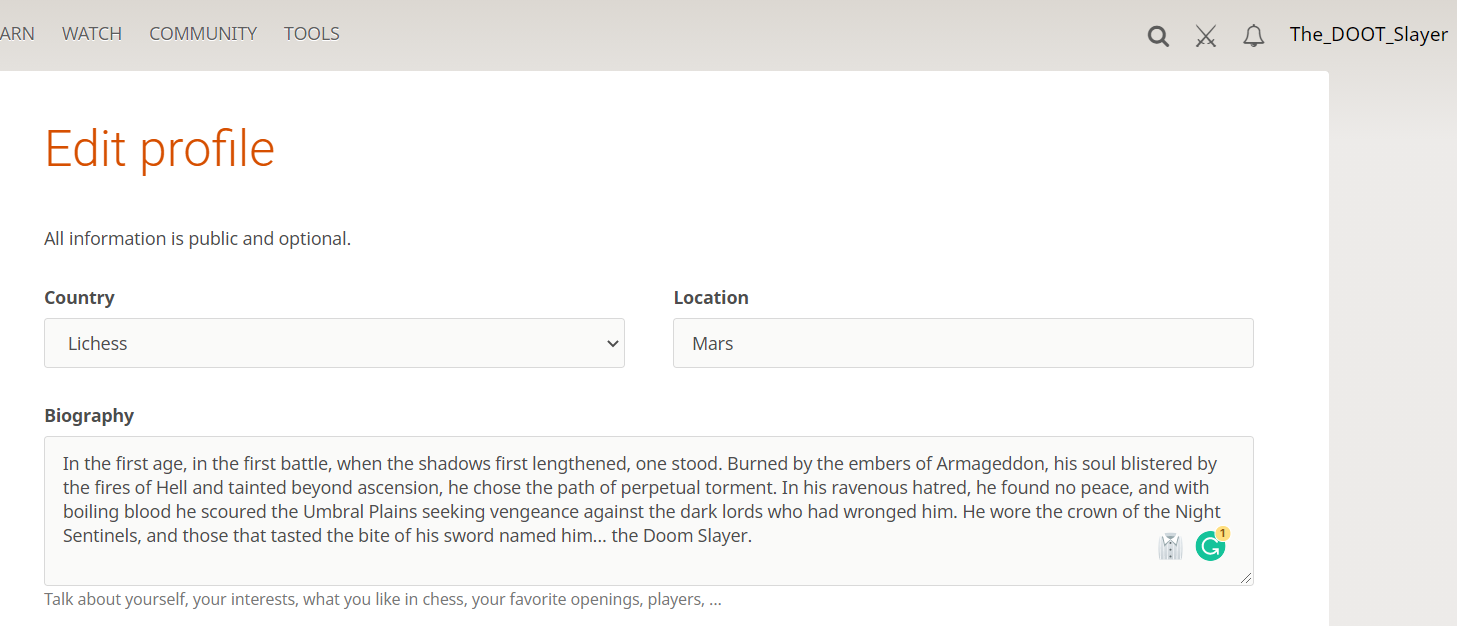The width and height of the screenshot is (1457, 626).
Task: Open the COMMUNITY menu
Action: (x=203, y=34)
